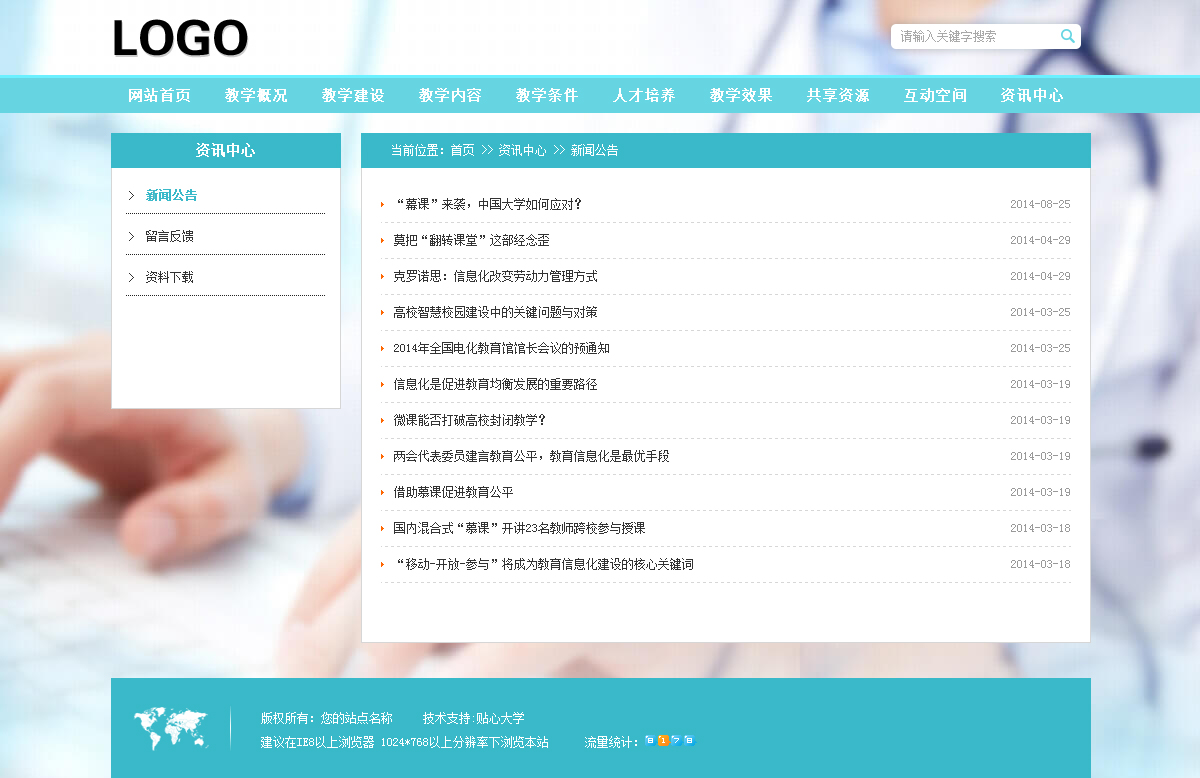Open the article 高校智慧校园建设中的关键问题与对策
This screenshot has height=778, width=1200.
[495, 313]
